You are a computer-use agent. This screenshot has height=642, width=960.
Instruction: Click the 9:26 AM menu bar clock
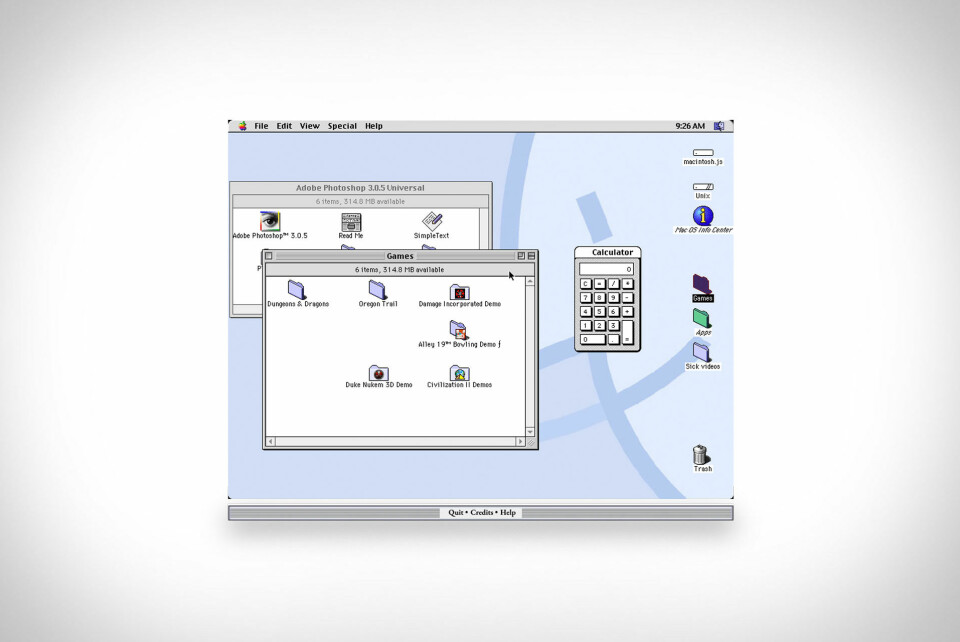(x=690, y=126)
